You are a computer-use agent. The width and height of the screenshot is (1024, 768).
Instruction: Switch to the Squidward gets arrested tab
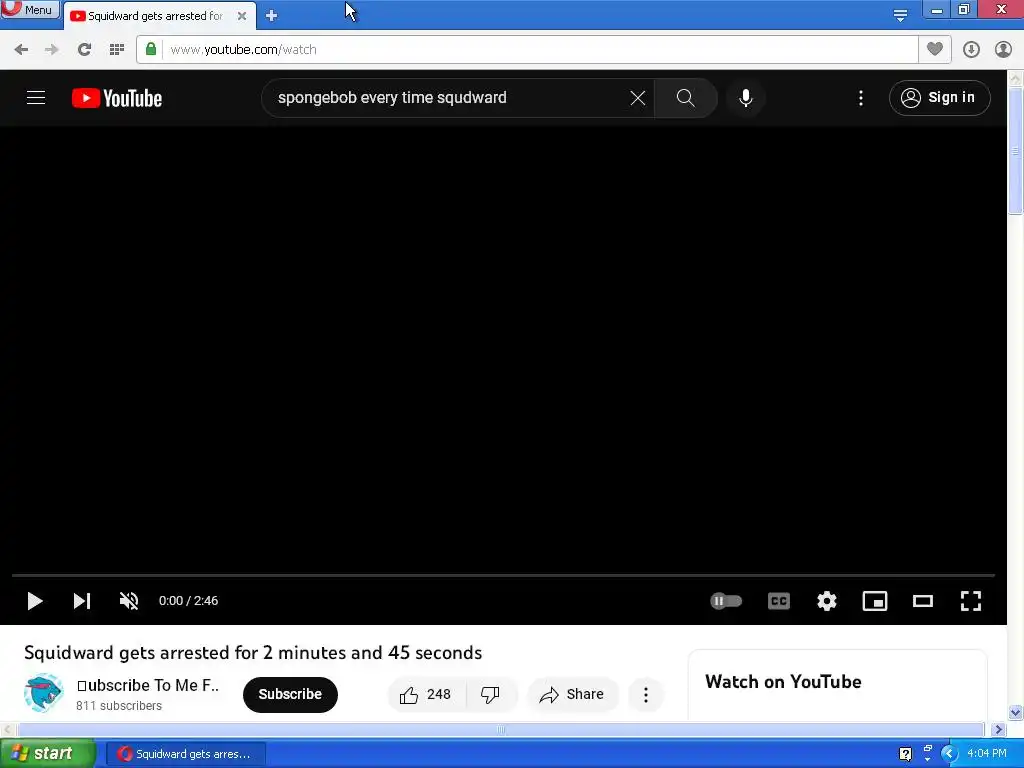[155, 16]
